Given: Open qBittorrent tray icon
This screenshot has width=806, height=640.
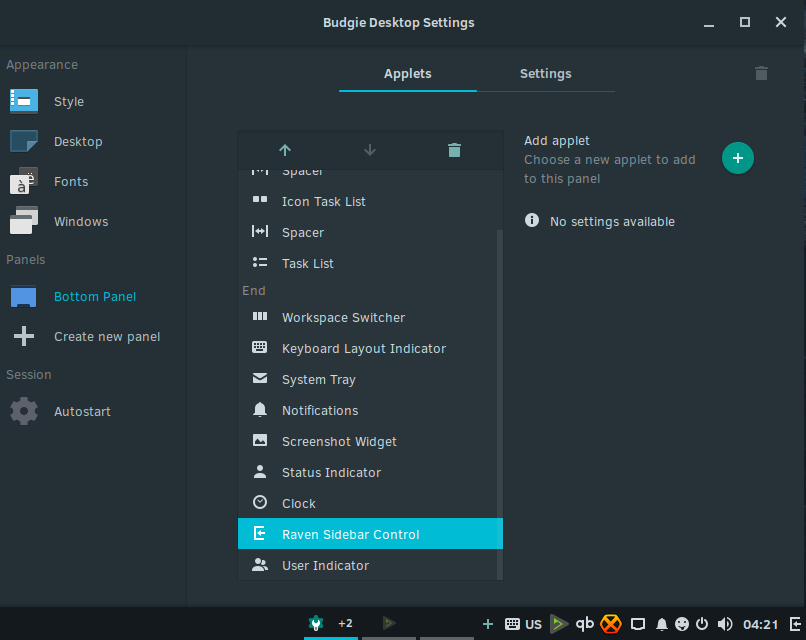Looking at the screenshot, I should point(585,624).
